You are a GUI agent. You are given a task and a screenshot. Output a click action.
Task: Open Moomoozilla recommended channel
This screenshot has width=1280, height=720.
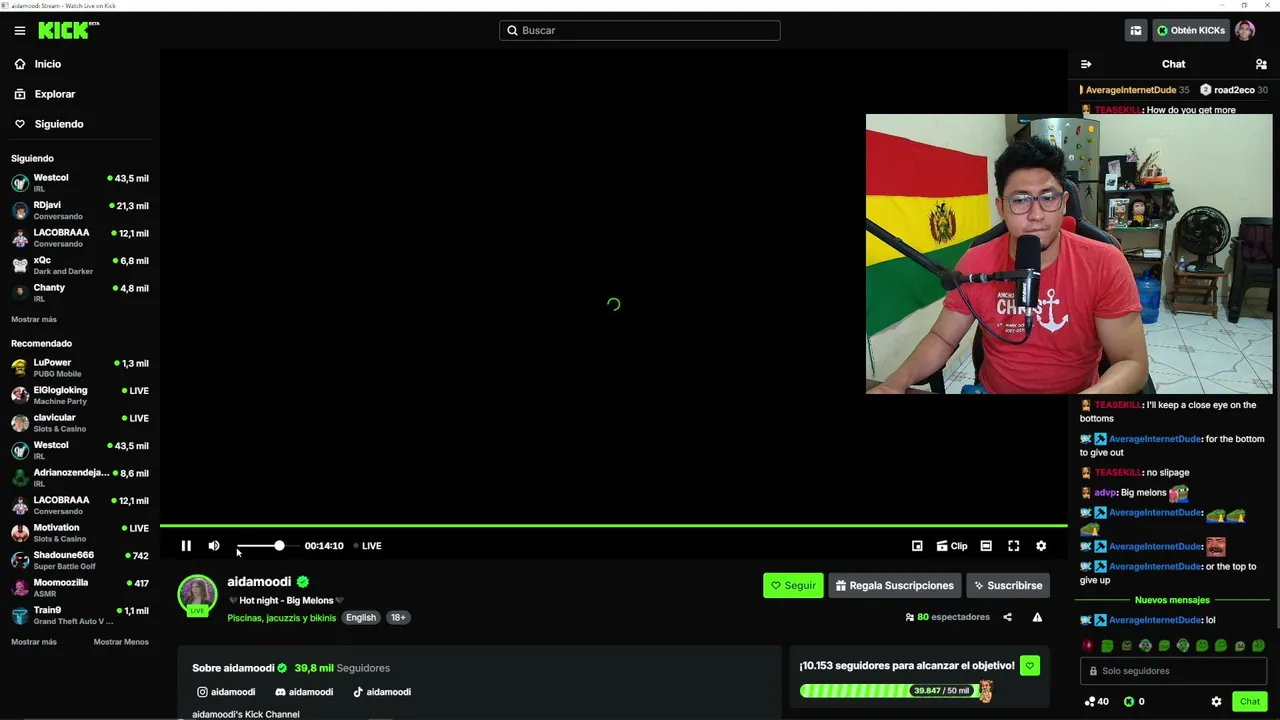coord(80,588)
